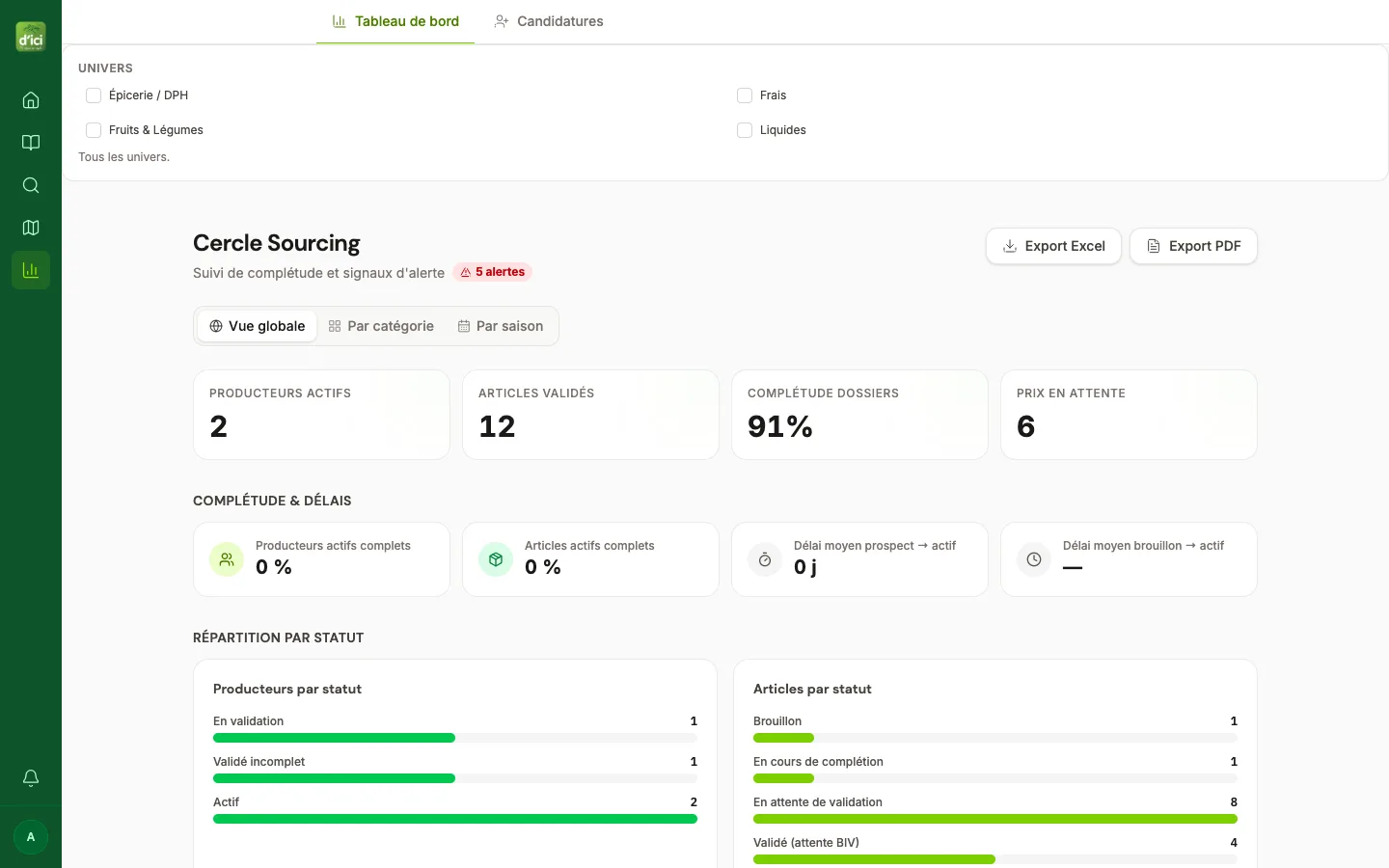Check the Fruits & Légumes checkbox
The width and height of the screenshot is (1389, 868).
click(94, 130)
